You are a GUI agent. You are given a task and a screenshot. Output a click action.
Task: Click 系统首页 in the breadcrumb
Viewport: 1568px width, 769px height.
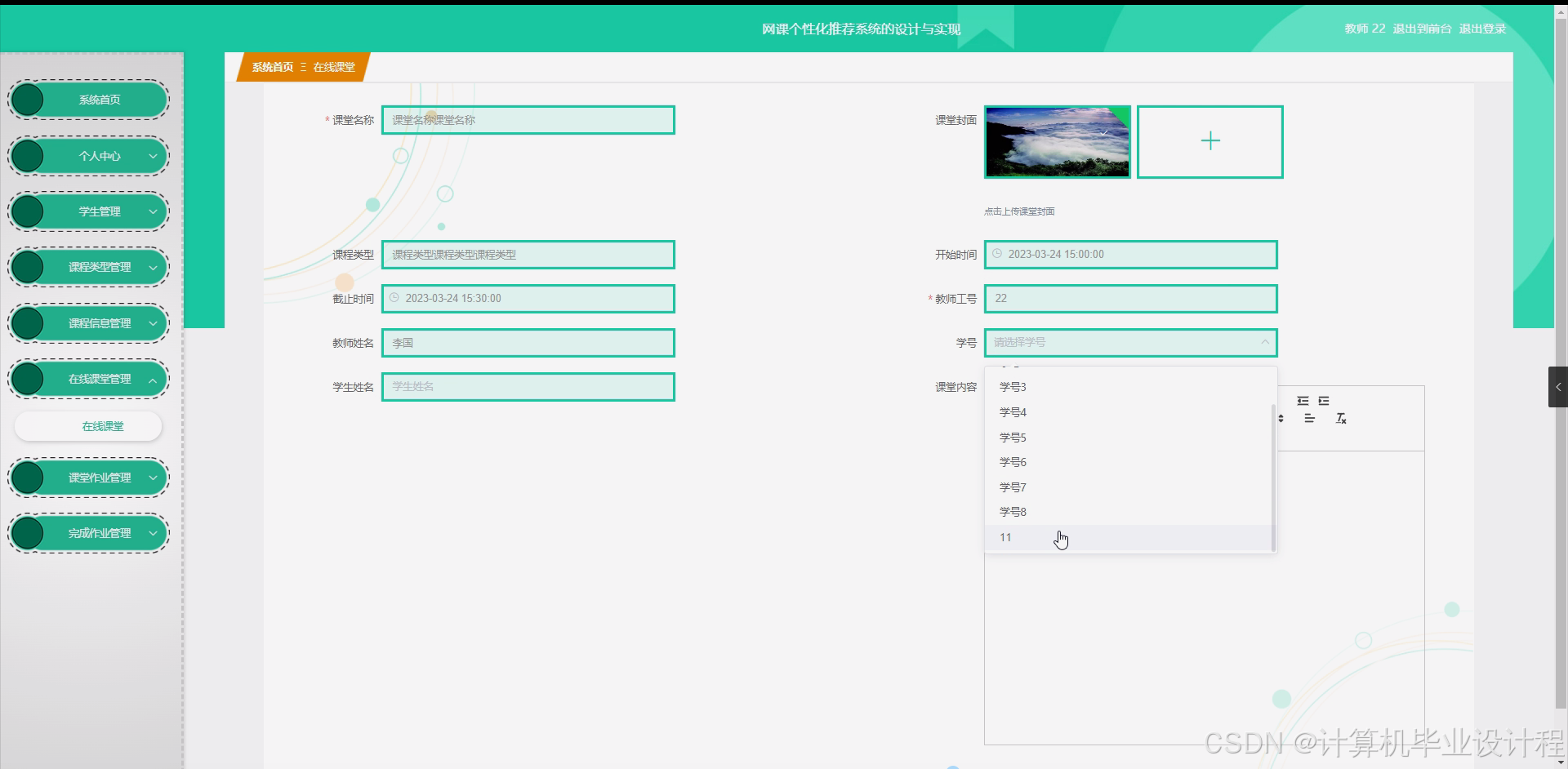pyautogui.click(x=272, y=67)
